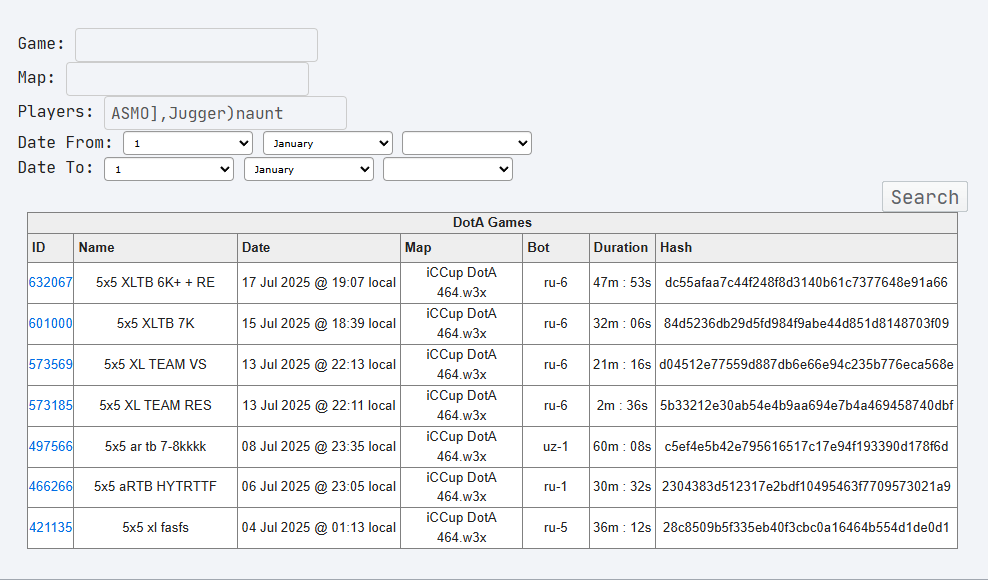Select game name 5x5 XLTB 6K+ + RE
The width and height of the screenshot is (988, 580).
pos(156,282)
